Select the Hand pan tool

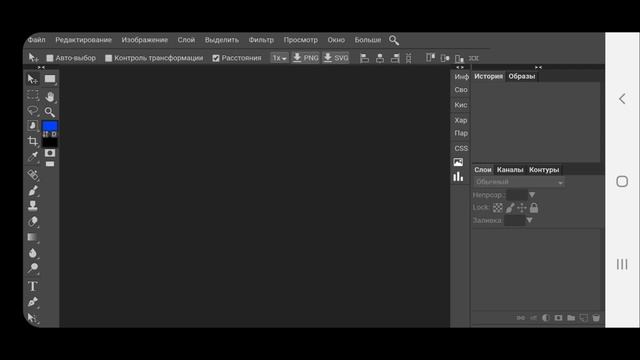(x=50, y=97)
